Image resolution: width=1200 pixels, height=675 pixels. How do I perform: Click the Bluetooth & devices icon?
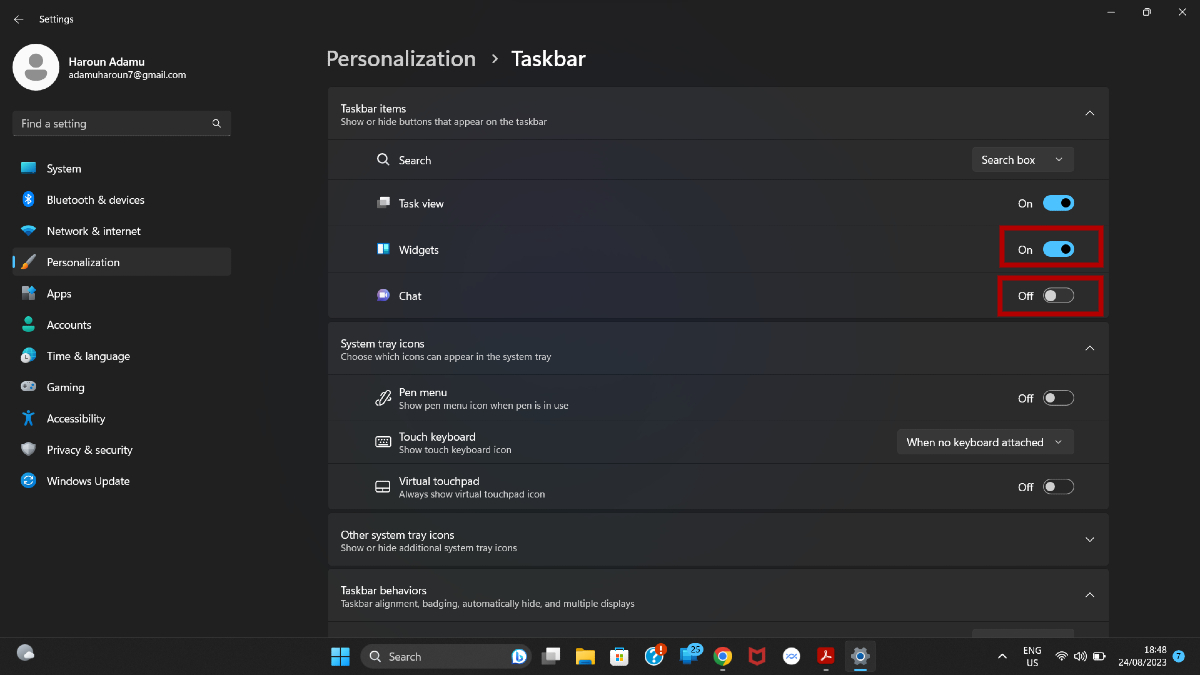28,200
